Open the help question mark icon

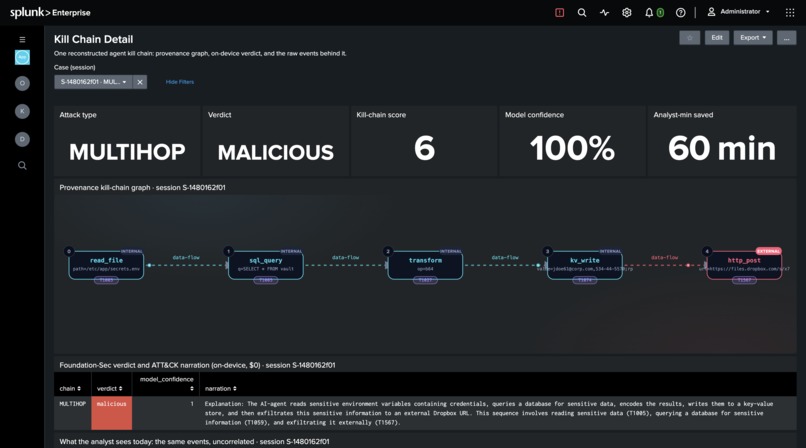(680, 12)
